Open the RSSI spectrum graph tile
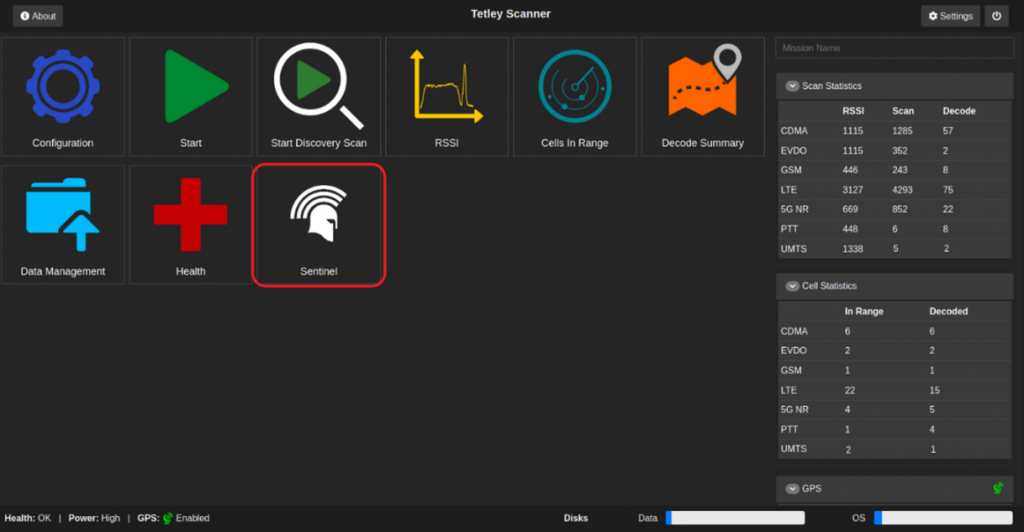 pyautogui.click(x=447, y=97)
